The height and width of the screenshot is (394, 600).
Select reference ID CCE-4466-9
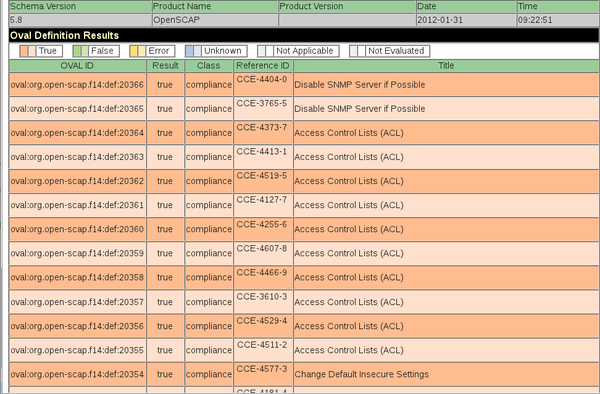[262, 272]
